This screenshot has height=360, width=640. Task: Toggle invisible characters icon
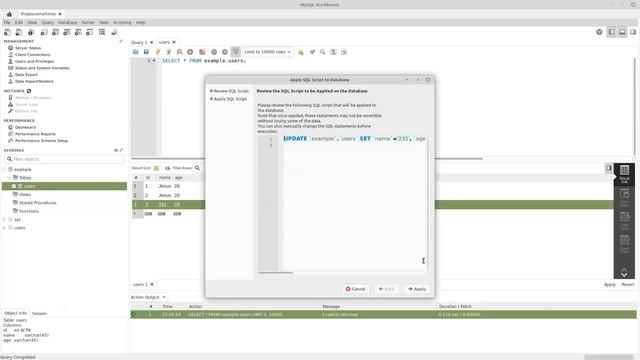[x=333, y=52]
